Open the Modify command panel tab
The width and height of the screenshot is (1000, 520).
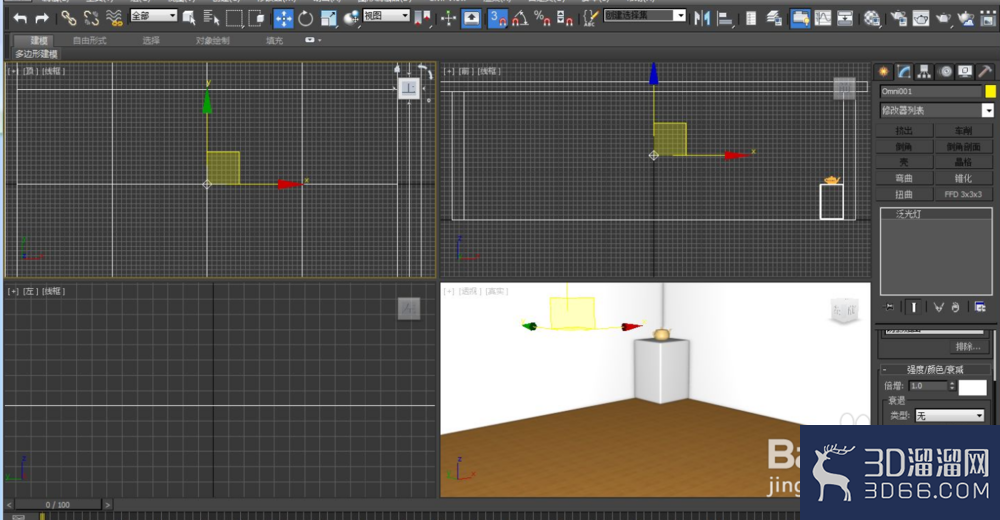click(904, 71)
